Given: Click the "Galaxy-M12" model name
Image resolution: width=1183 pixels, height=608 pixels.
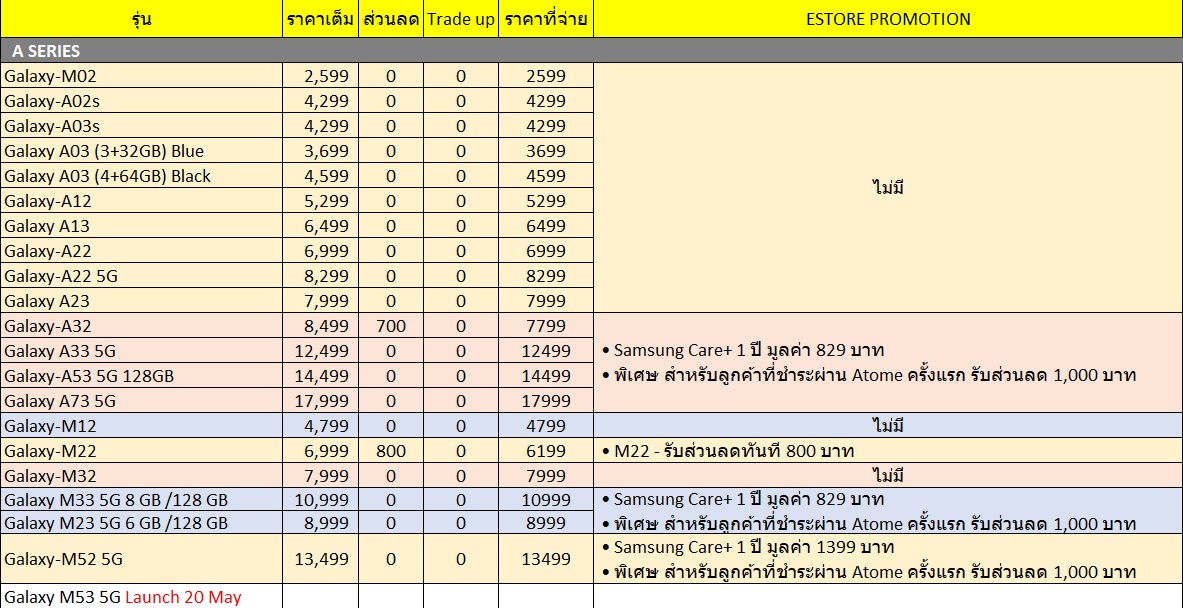Looking at the screenshot, I should tap(50, 426).
